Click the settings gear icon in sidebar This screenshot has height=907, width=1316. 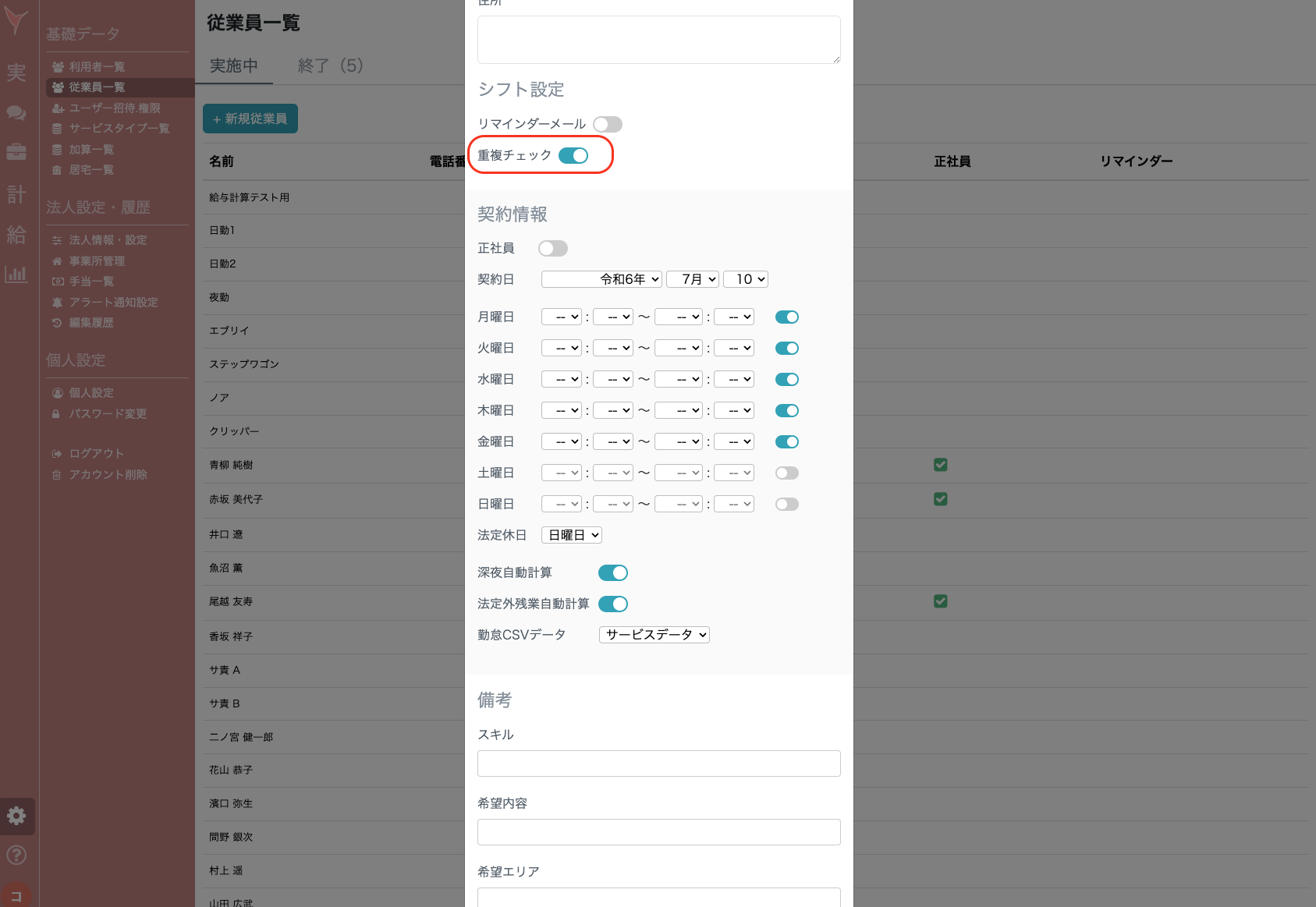pyautogui.click(x=16, y=816)
